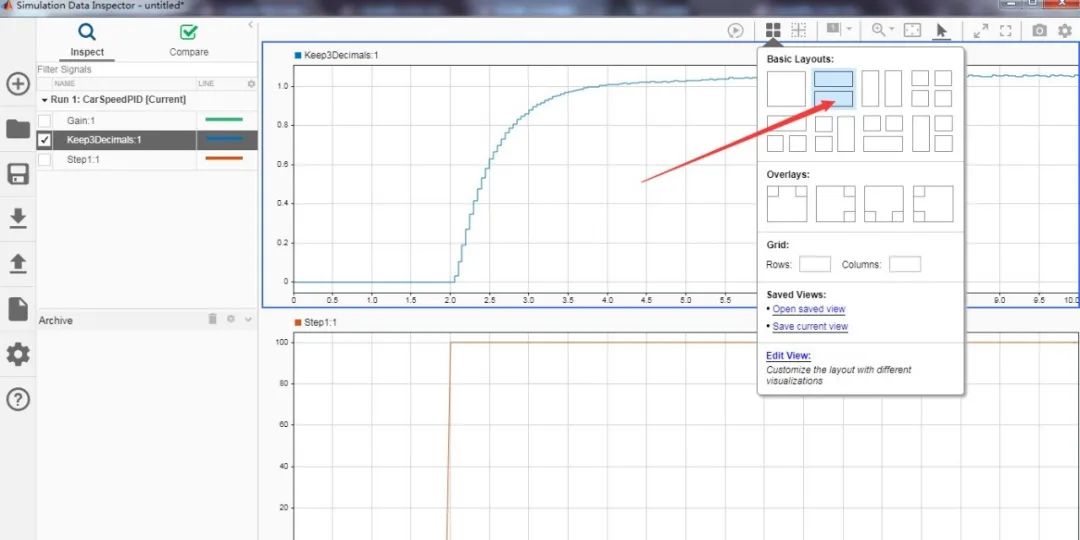Choose the two side-by-side columns layout
This screenshot has width=1080, height=540.
[882, 89]
